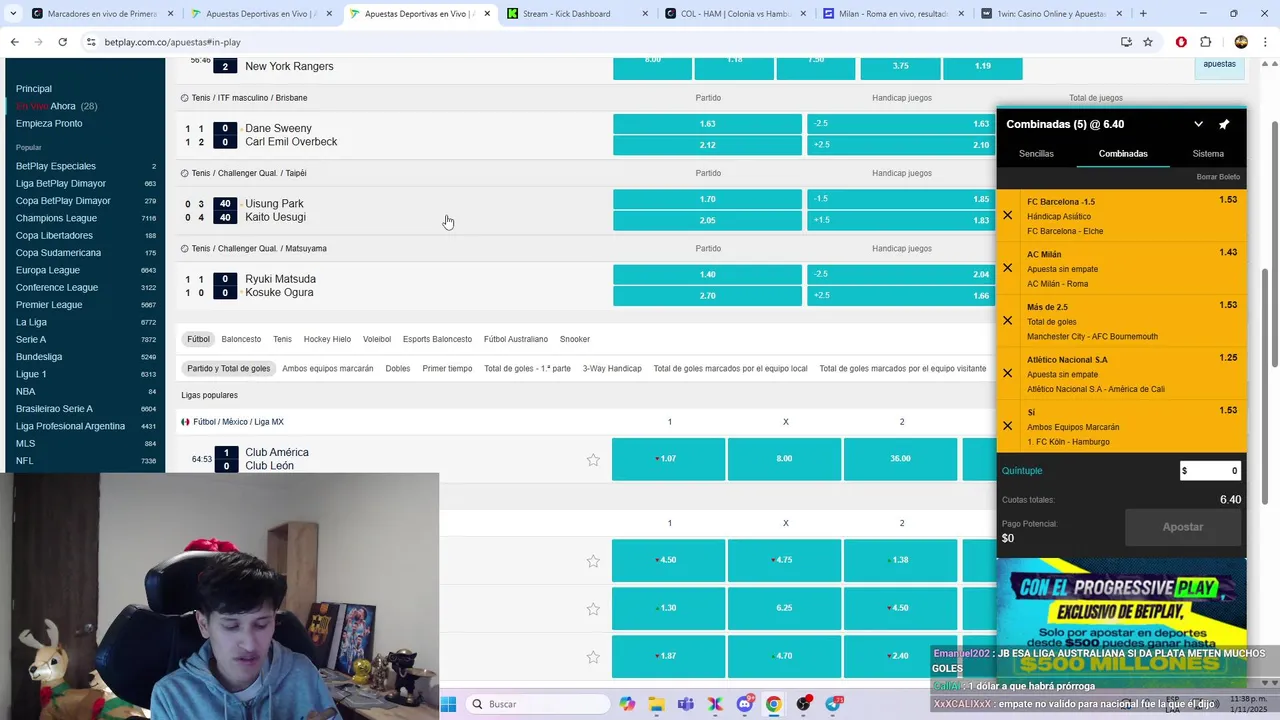Focus the stake amount input field

[x=1210, y=471]
